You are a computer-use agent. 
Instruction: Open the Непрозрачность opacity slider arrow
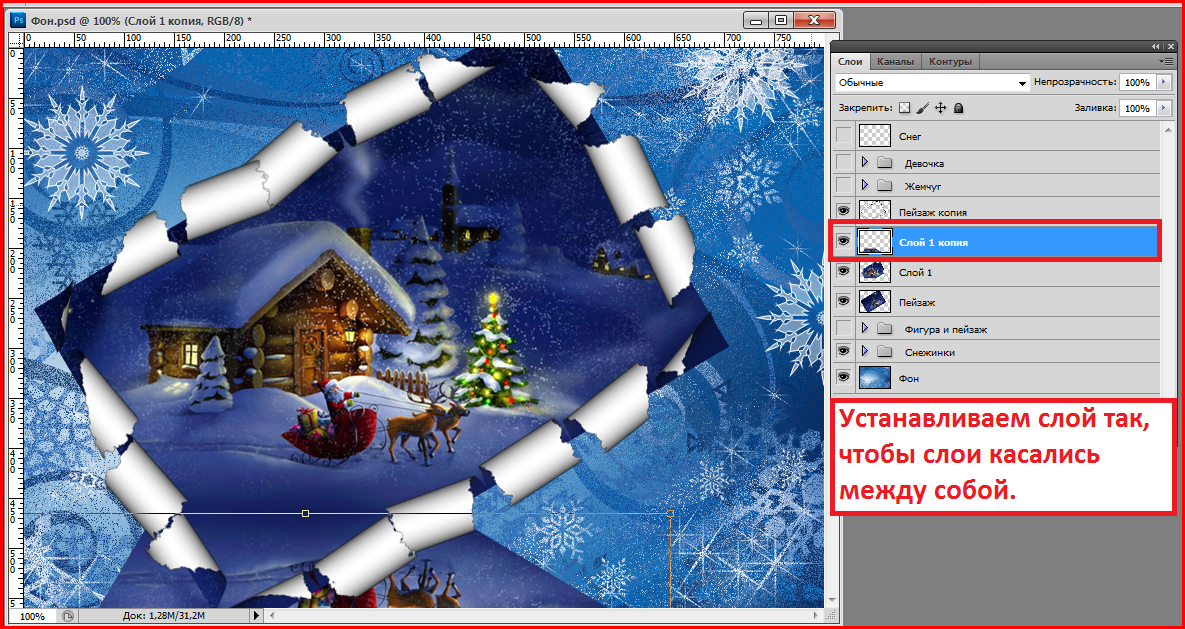(x=1164, y=82)
